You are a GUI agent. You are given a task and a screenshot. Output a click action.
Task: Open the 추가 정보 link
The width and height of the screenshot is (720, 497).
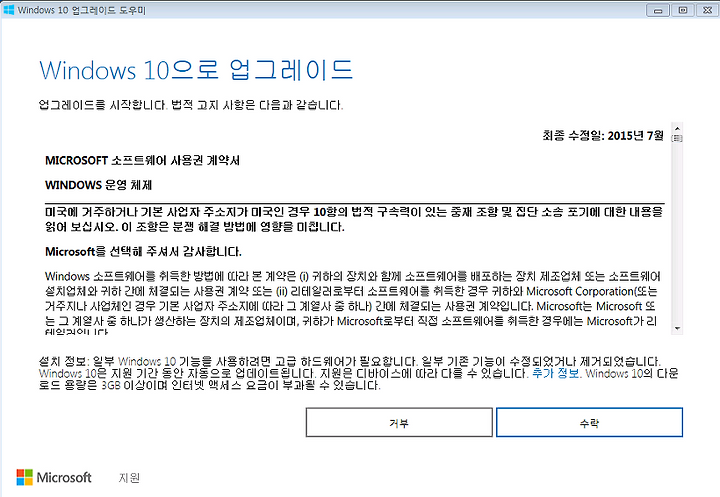(555, 373)
